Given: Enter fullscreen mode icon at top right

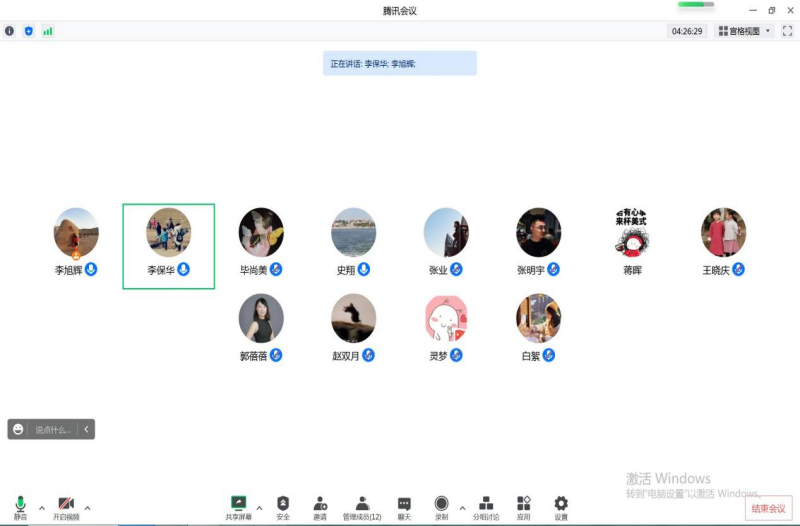Looking at the screenshot, I should tap(787, 31).
